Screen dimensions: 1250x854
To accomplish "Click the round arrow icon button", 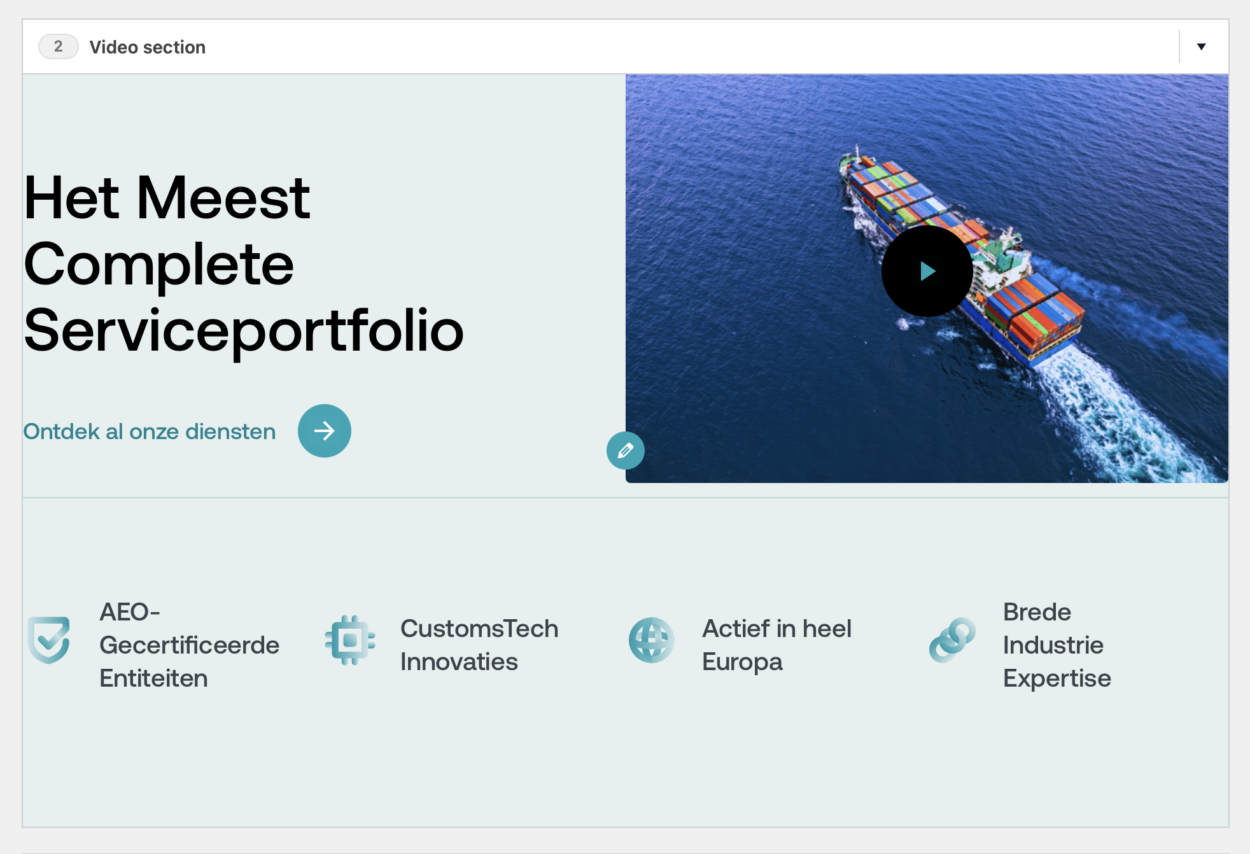I will pos(324,431).
